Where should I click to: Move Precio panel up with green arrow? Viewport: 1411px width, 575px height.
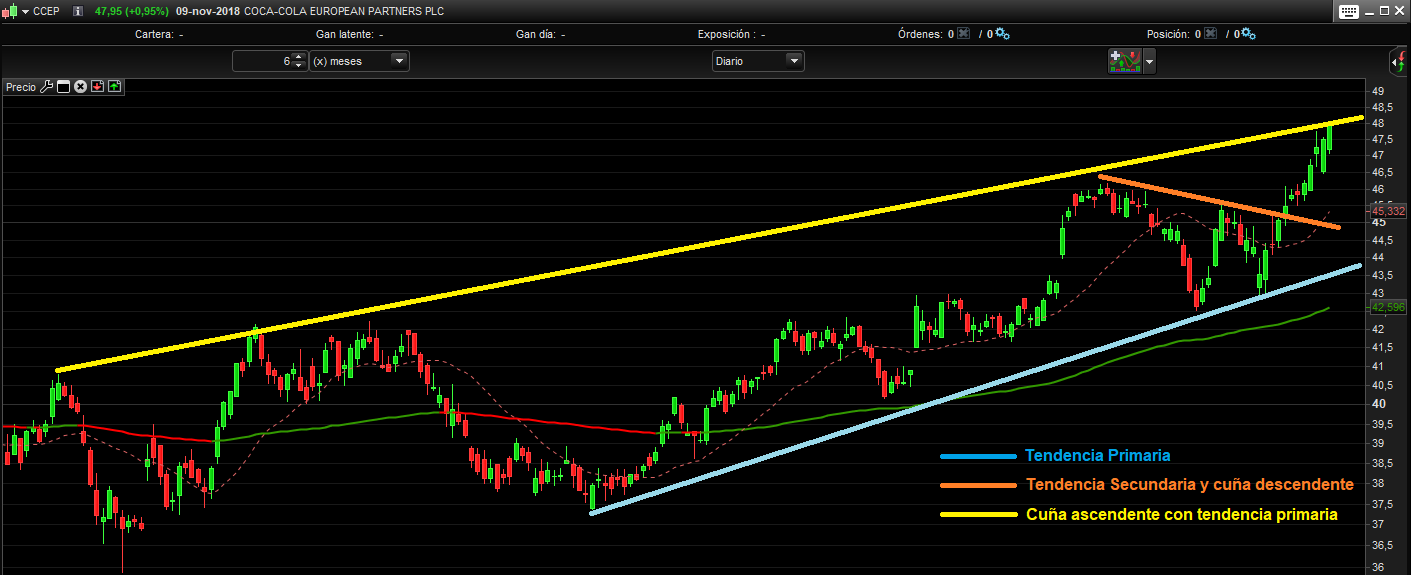click(114, 87)
